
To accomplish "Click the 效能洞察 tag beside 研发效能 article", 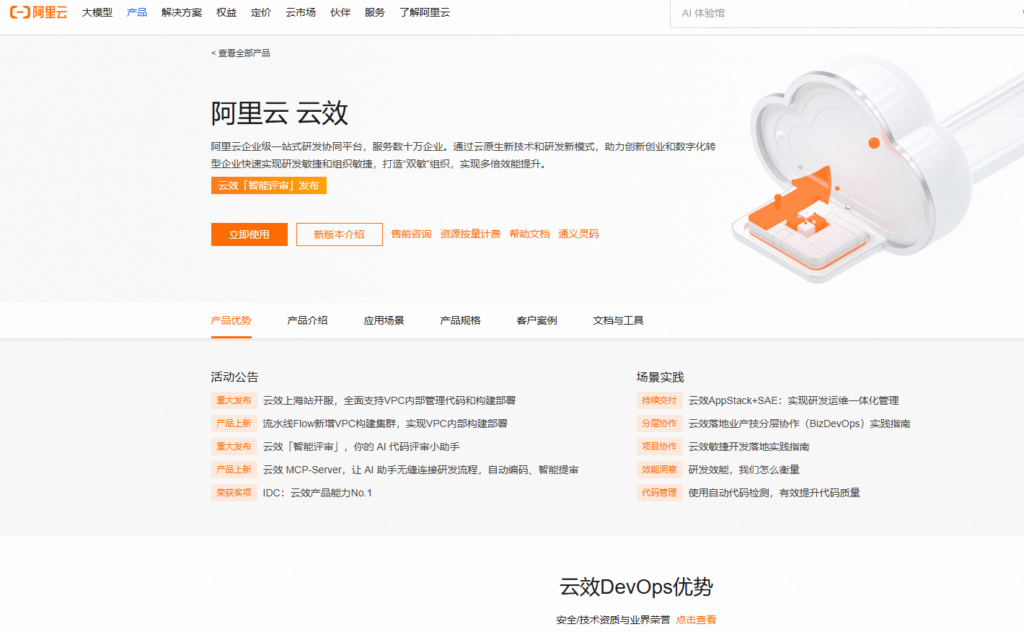I will [659, 469].
